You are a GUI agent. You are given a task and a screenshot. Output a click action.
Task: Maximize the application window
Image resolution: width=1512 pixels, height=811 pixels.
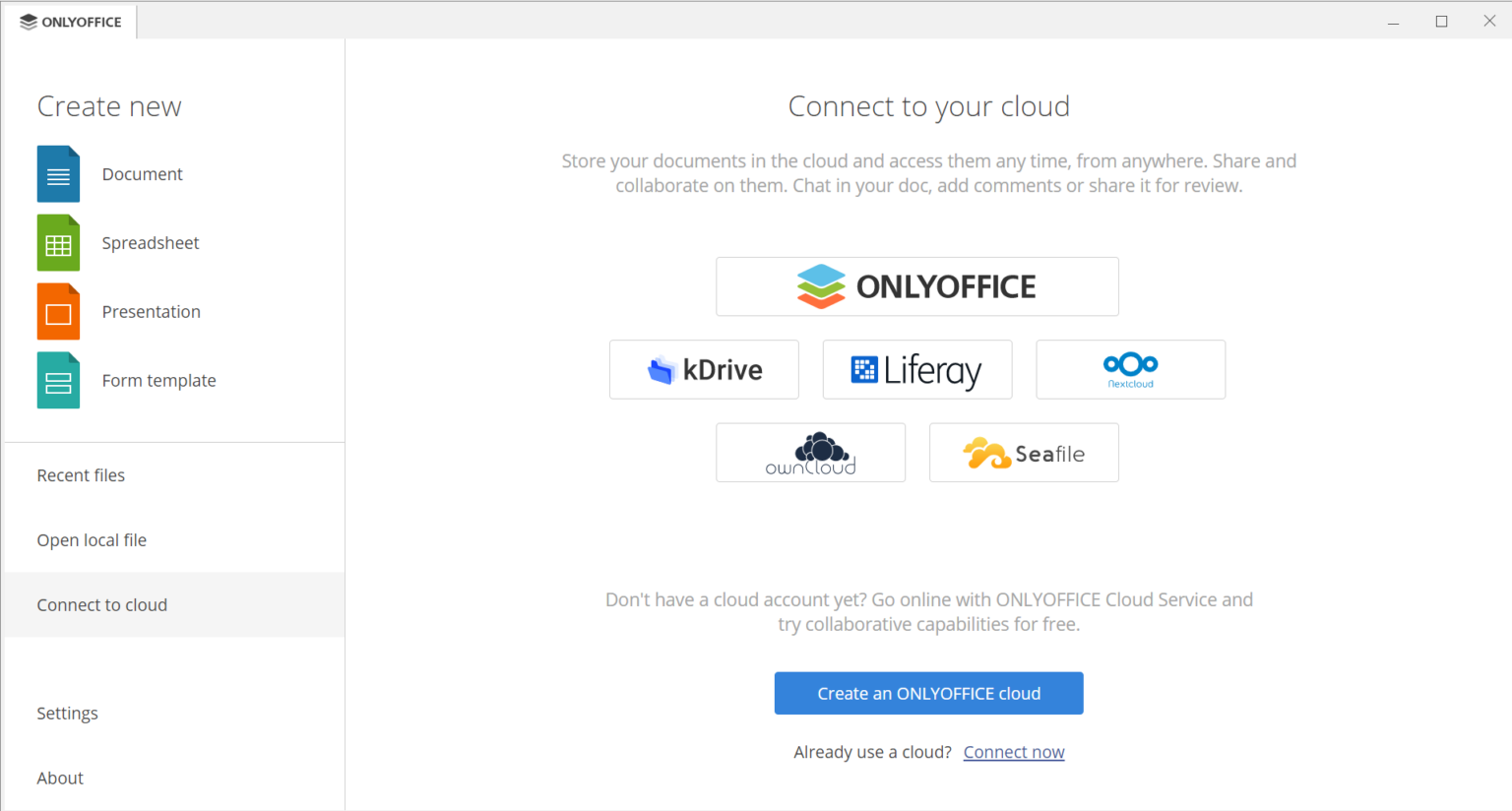coord(1441,21)
